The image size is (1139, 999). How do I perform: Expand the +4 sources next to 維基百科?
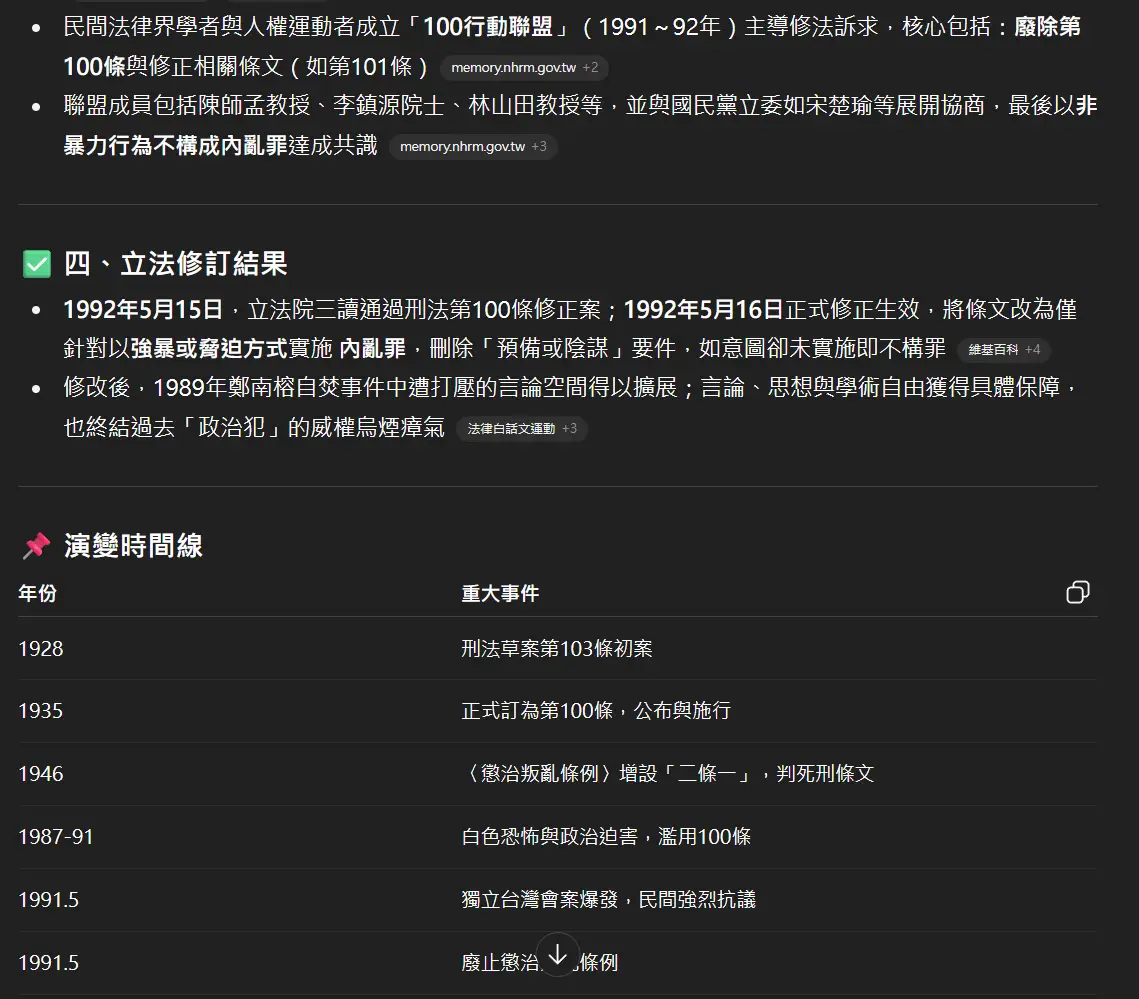click(1034, 349)
